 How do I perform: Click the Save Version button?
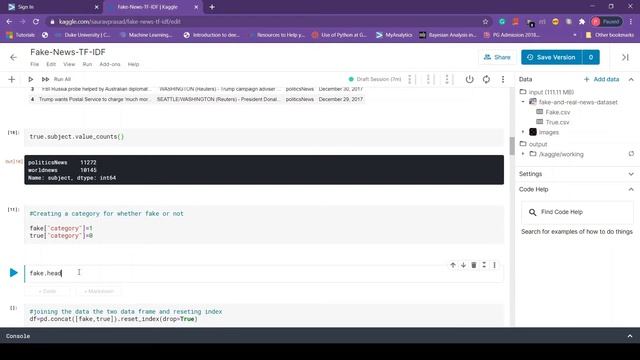[551, 58]
